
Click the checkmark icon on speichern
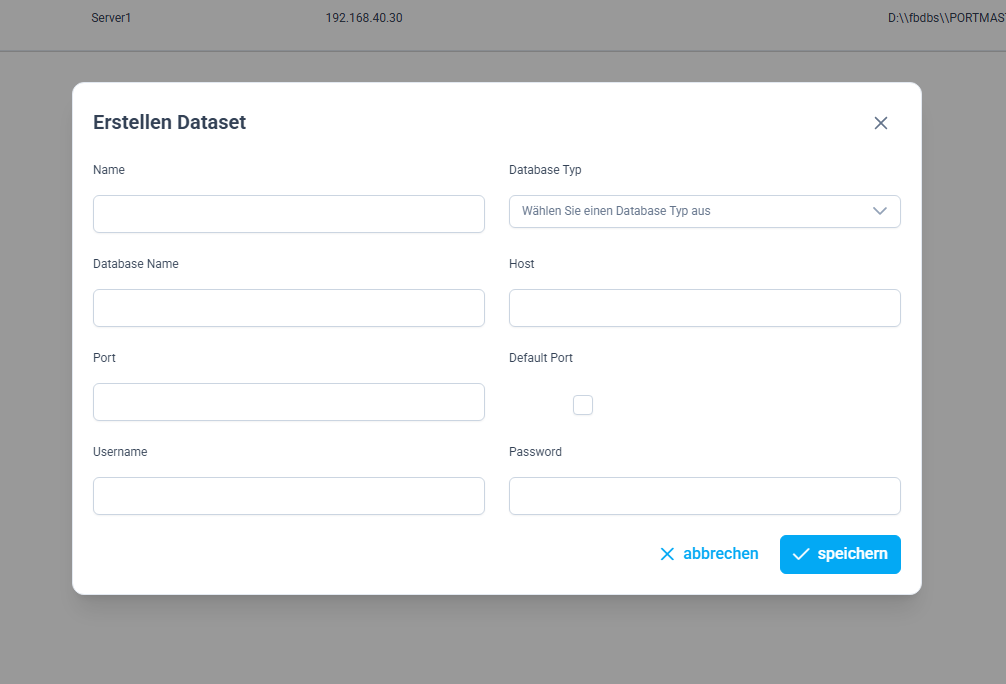800,554
